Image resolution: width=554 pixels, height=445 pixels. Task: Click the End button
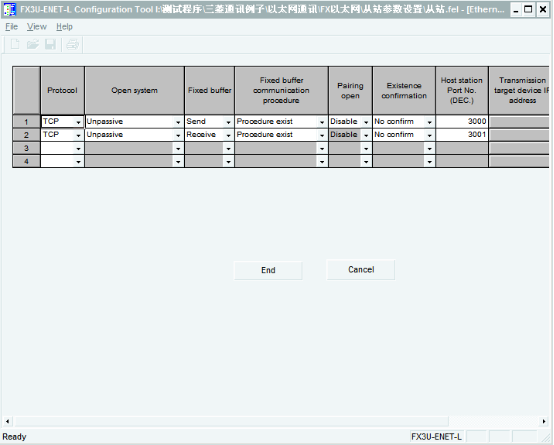pos(268,270)
